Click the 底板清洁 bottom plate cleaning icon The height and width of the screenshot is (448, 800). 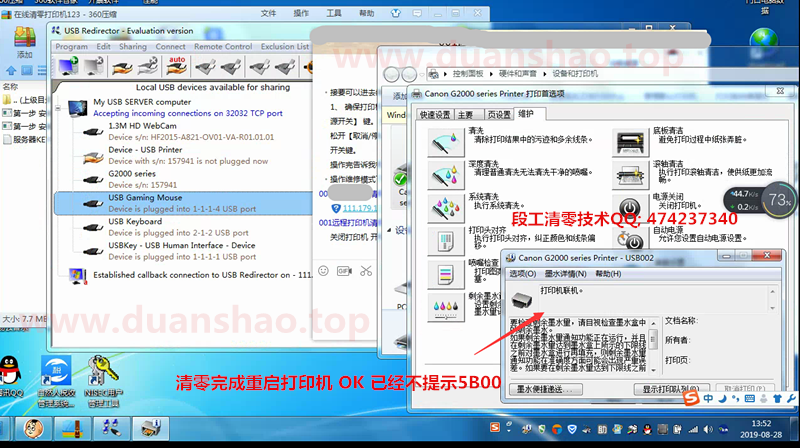pyautogui.click(x=630, y=143)
